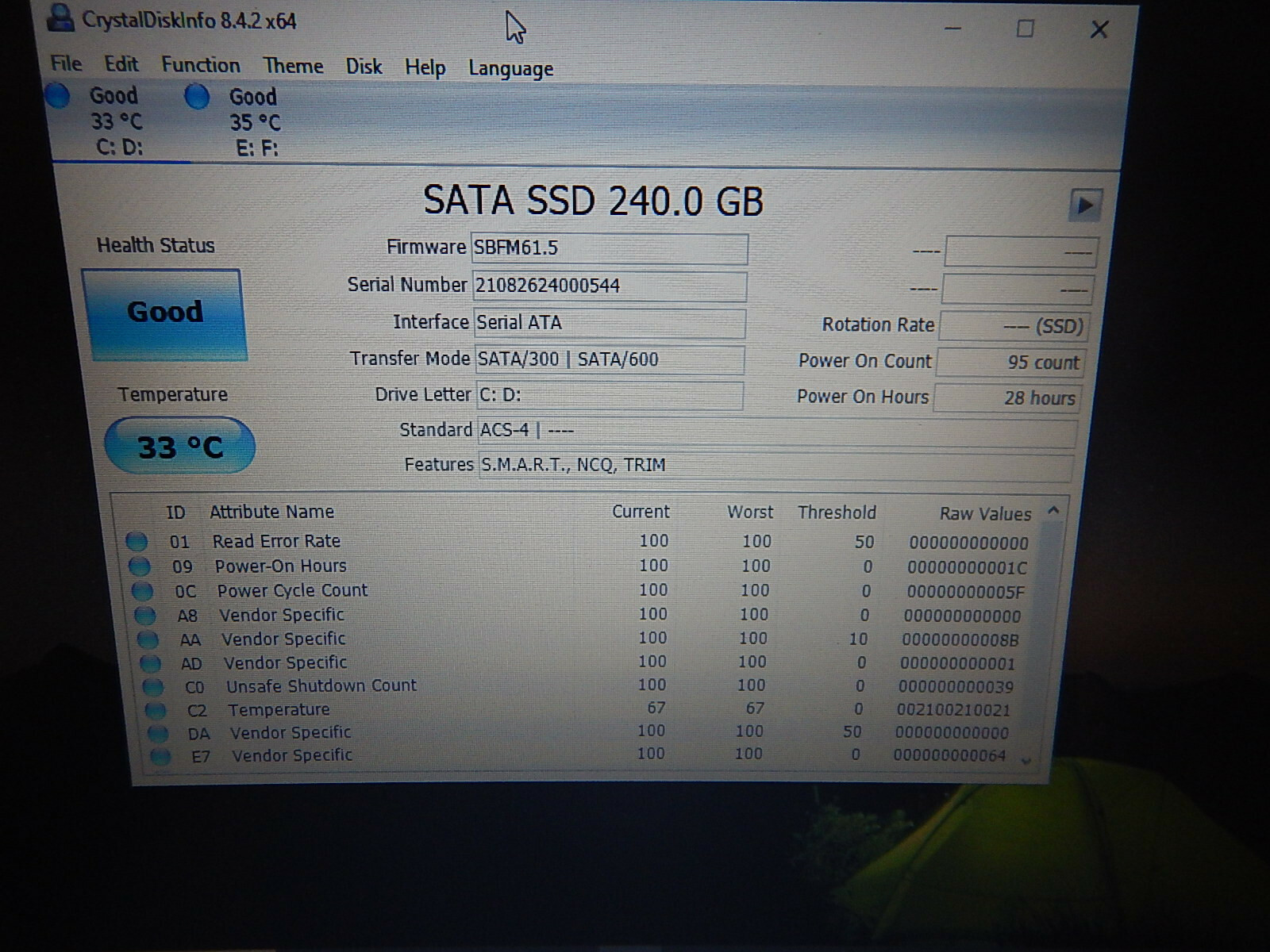
Task: Click status icon for Read Error Rate row
Action: click(x=137, y=542)
